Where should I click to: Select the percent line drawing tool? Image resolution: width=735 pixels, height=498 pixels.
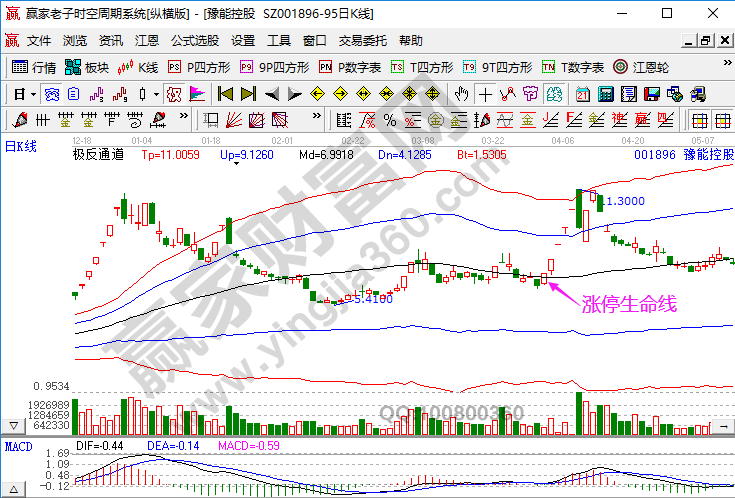pyautogui.click(x=390, y=121)
